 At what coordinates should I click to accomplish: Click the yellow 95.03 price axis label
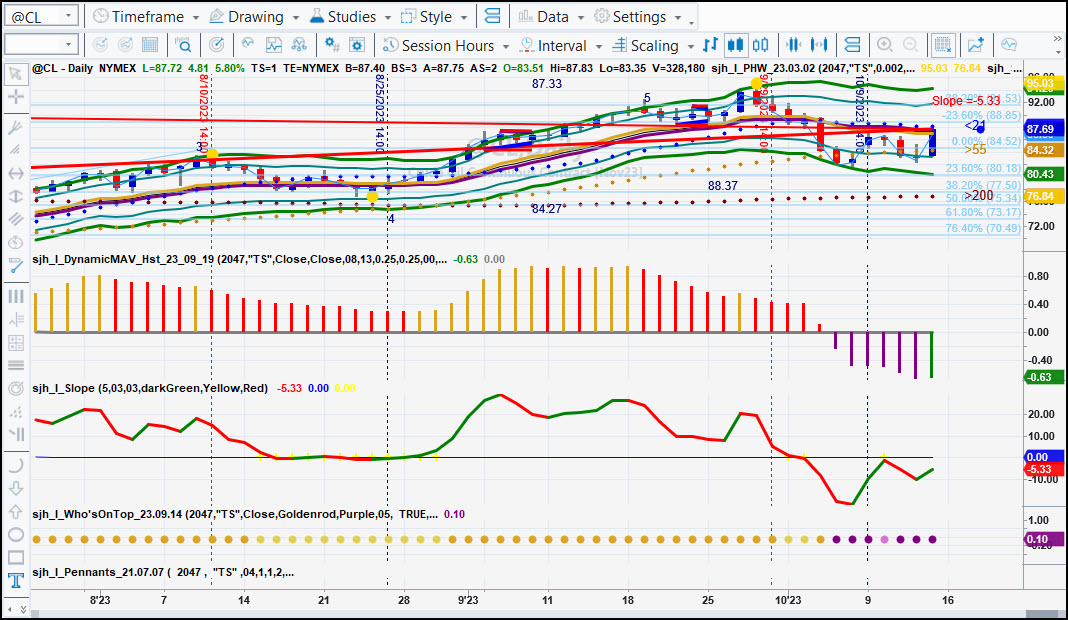point(1043,83)
